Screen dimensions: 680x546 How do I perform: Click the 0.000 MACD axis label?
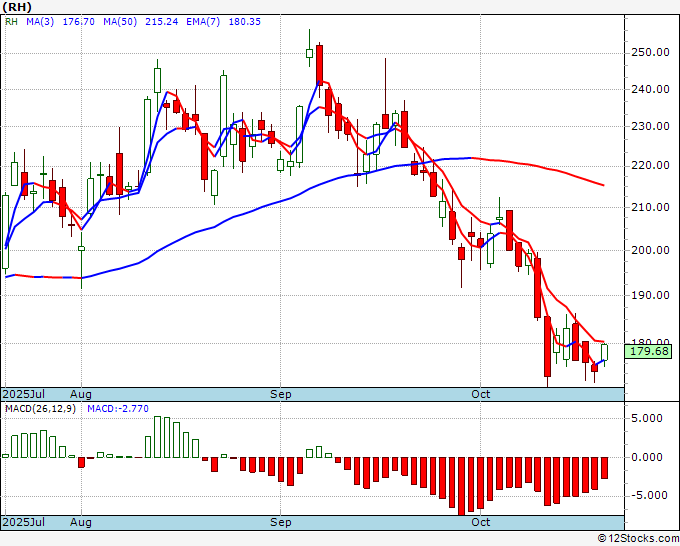[x=647, y=457]
